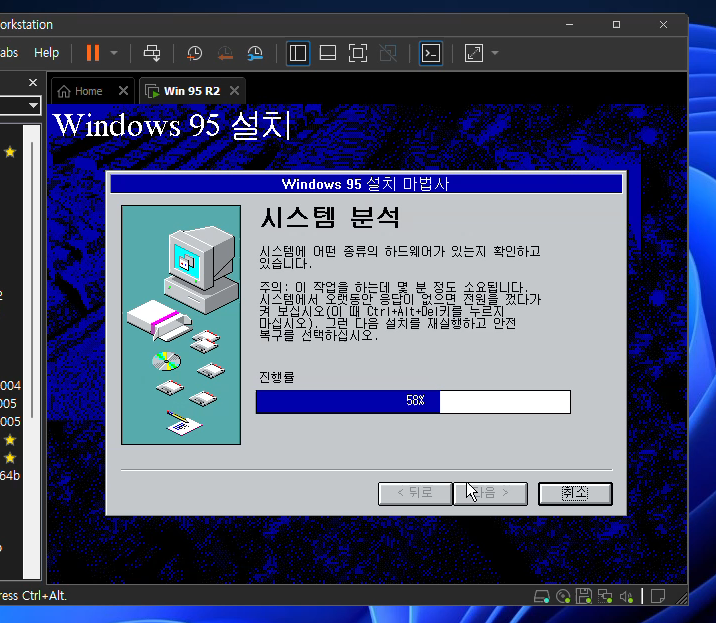Open the library search dropdown arrow
The height and width of the screenshot is (623, 716).
click(x=33, y=106)
